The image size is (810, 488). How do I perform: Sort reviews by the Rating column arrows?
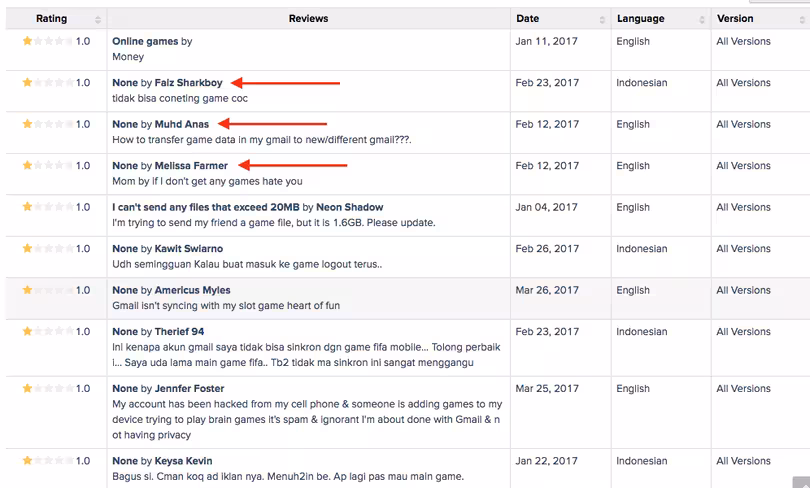tap(98, 20)
